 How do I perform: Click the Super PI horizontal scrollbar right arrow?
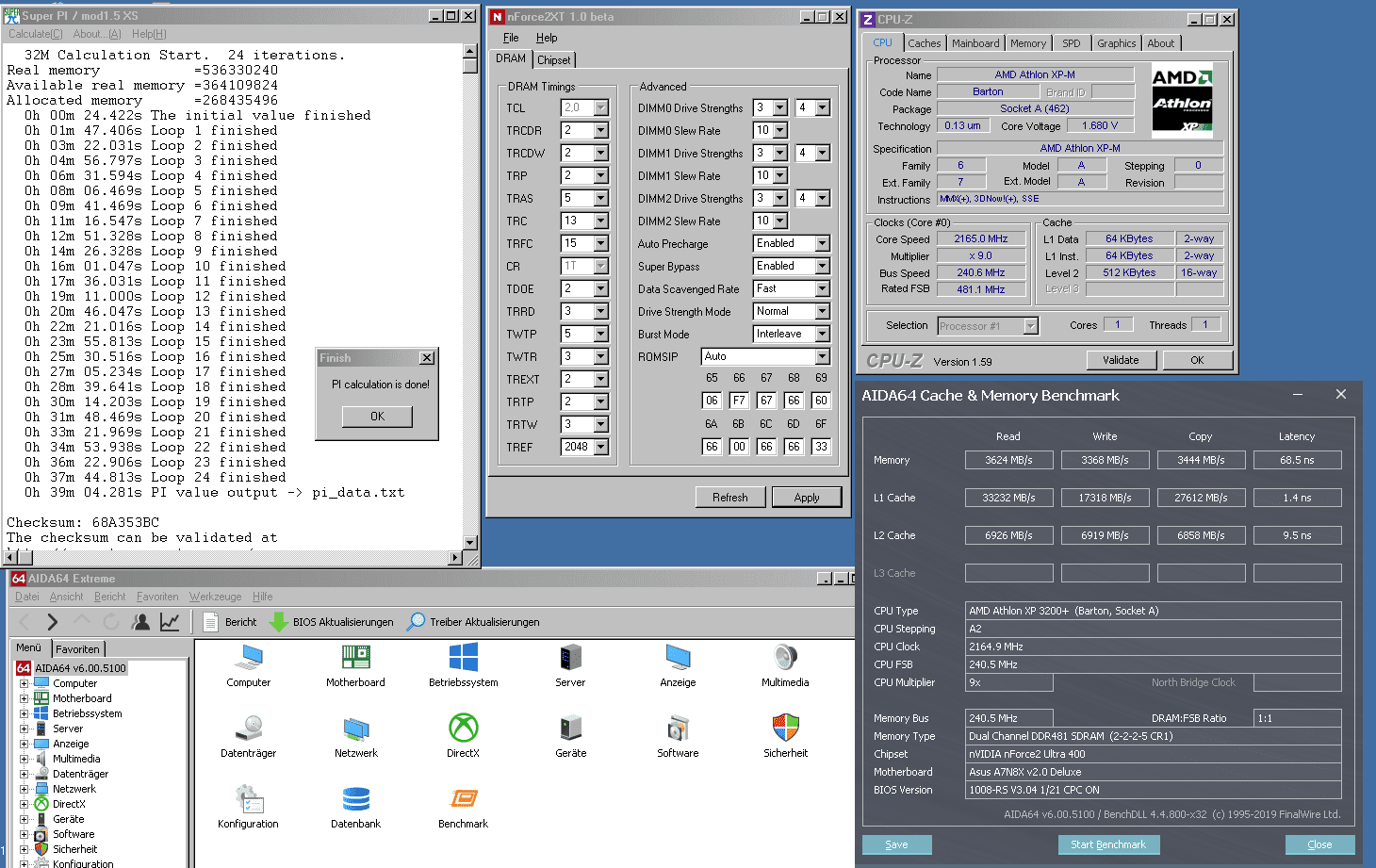pyautogui.click(x=456, y=558)
